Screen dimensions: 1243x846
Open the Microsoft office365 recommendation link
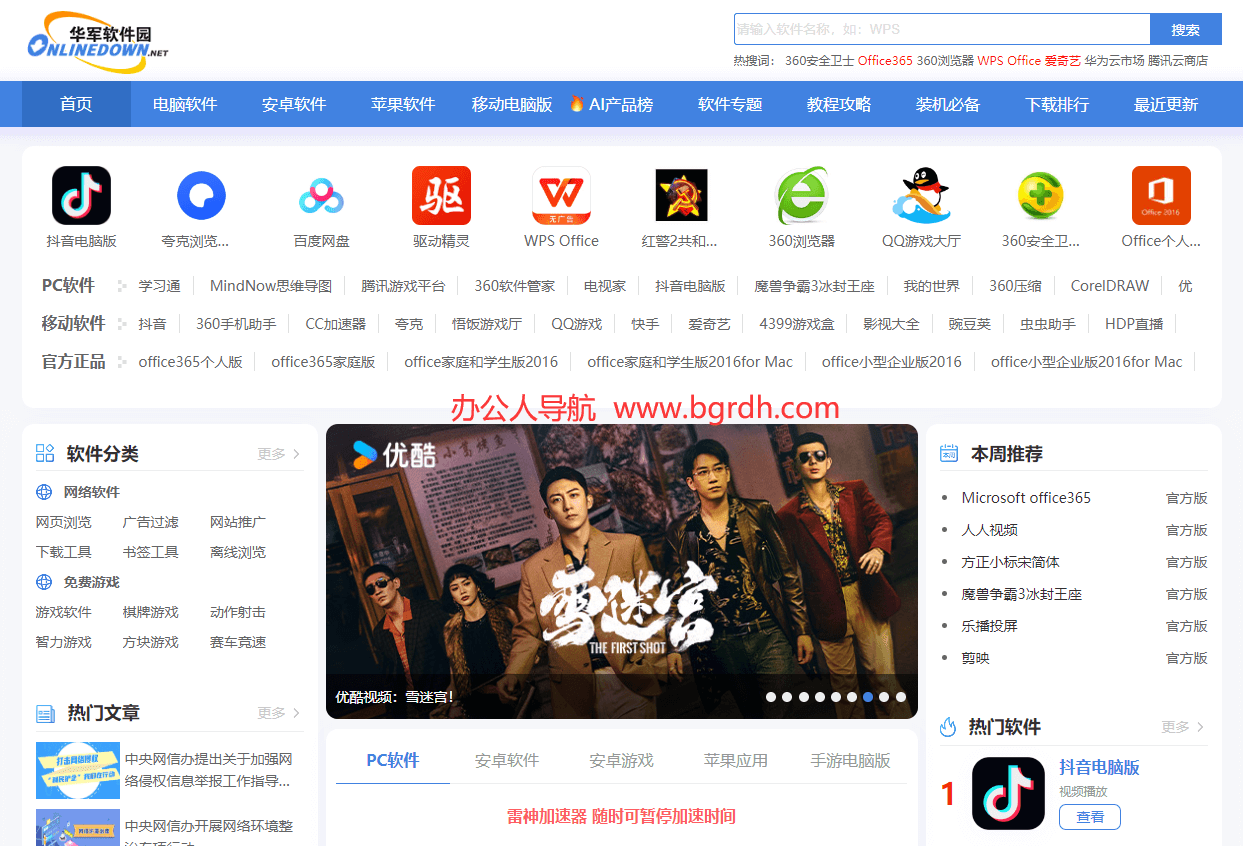[1026, 498]
